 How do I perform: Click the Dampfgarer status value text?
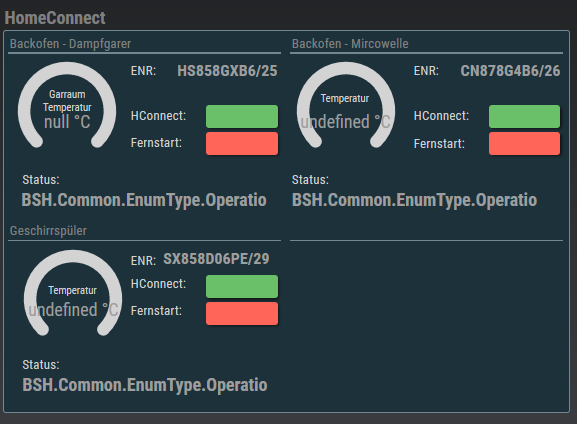144,201
